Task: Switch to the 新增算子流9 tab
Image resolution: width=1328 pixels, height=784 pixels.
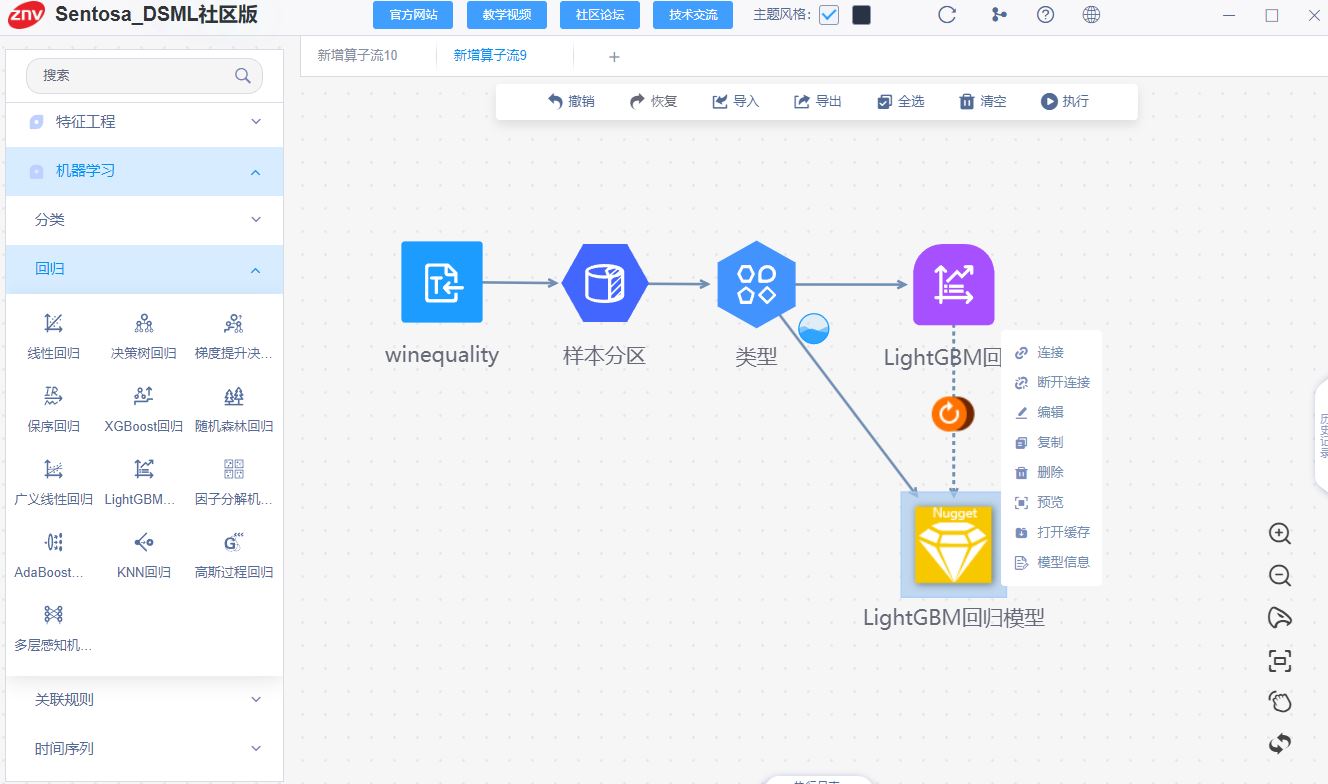Action: tap(490, 56)
